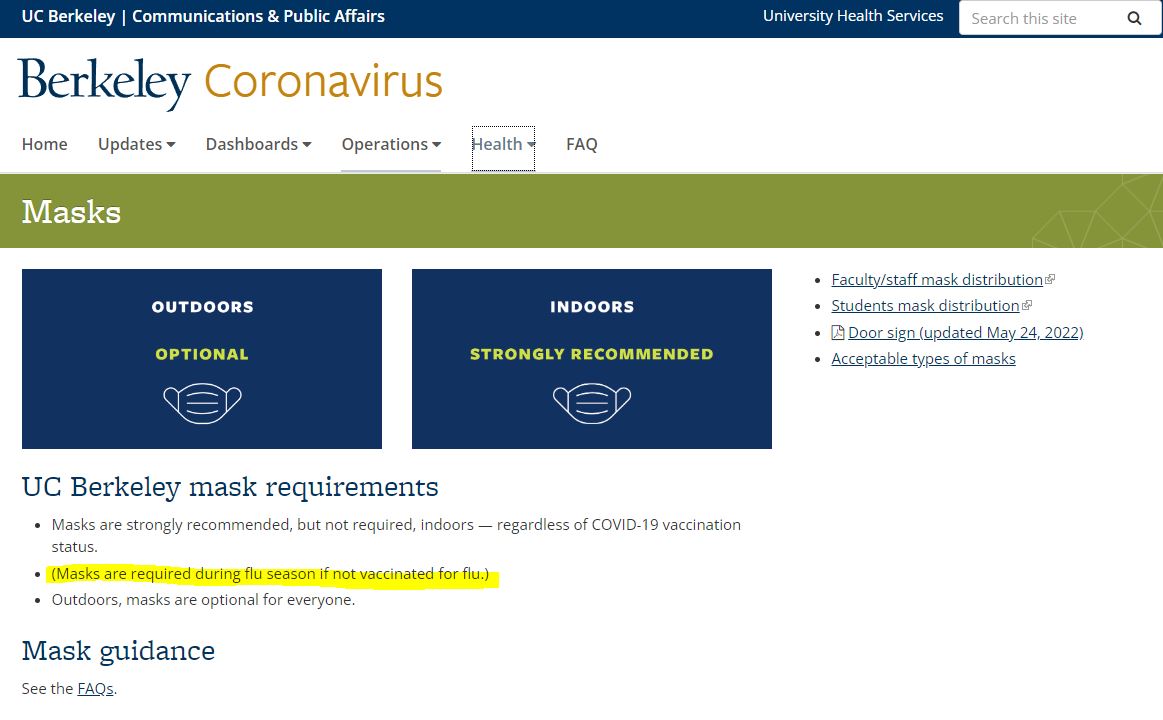Click the search magnifier icon
Viewport: 1163px width, 720px height.
coord(1134,19)
